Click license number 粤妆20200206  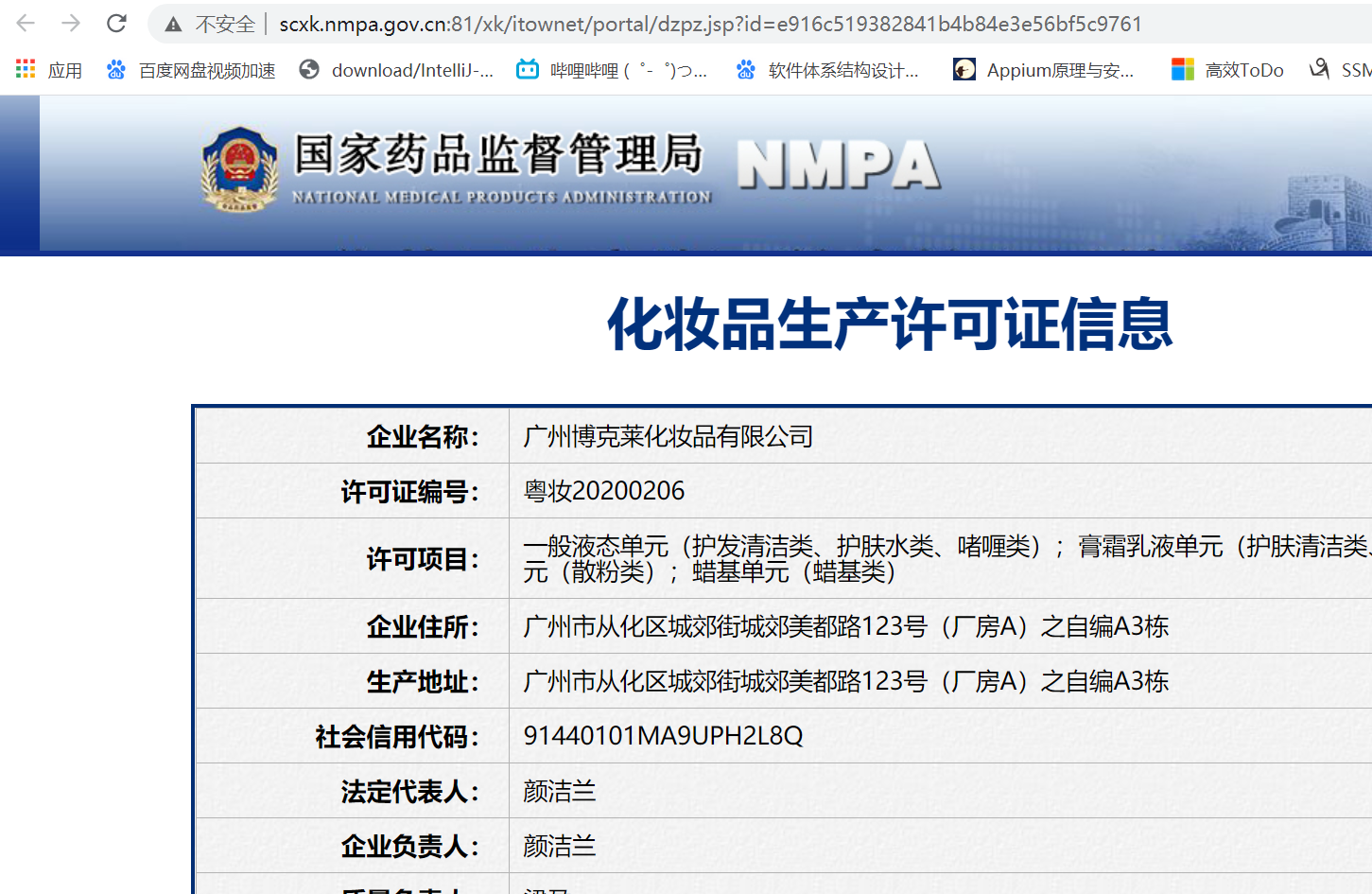click(x=604, y=491)
